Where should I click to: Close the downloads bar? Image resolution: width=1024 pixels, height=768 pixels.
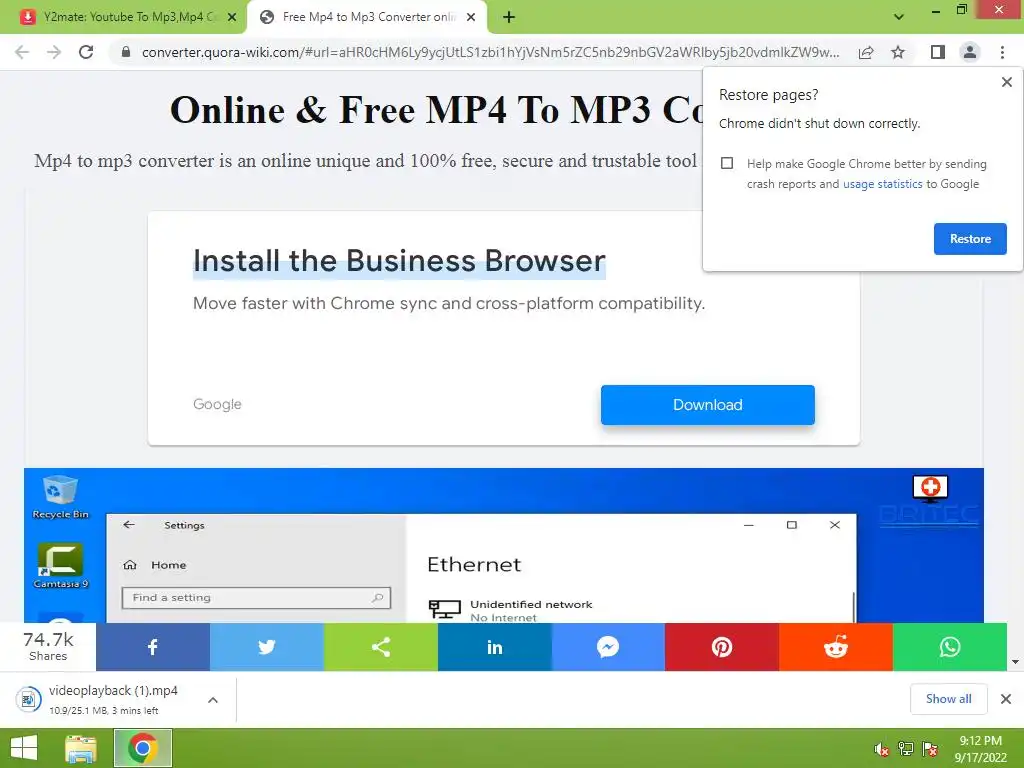click(x=1006, y=699)
